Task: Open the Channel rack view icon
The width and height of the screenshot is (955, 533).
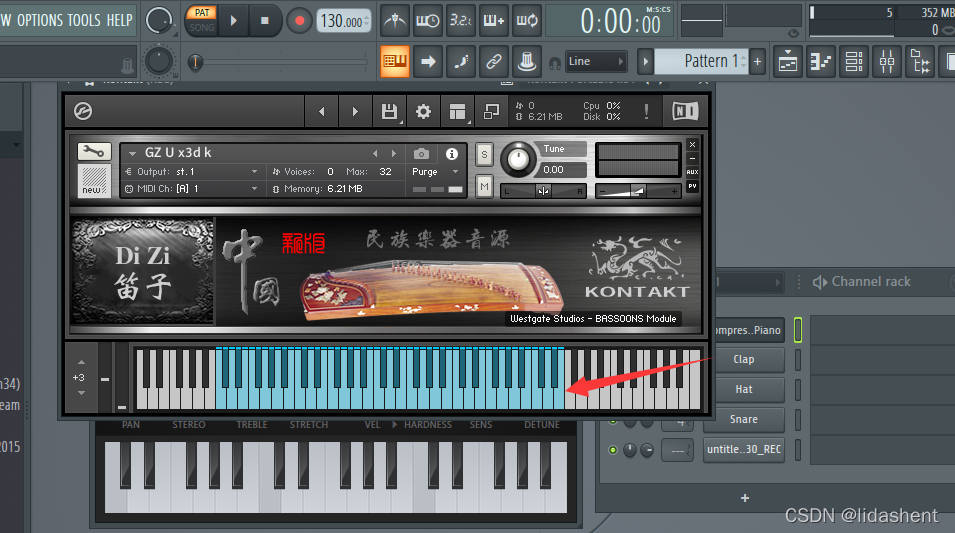Action: (x=854, y=62)
